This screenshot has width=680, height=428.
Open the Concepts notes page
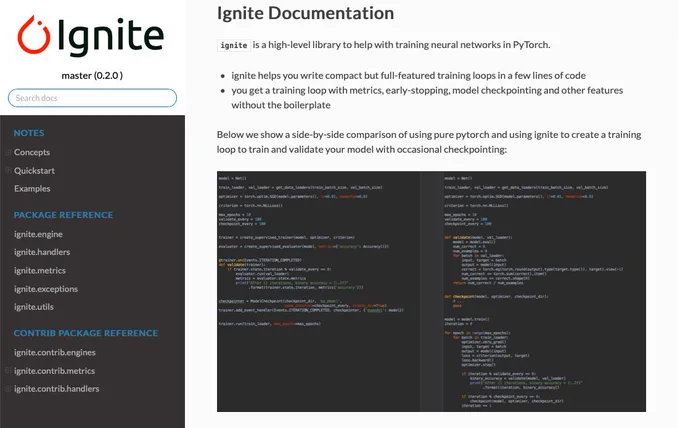tap(32, 152)
